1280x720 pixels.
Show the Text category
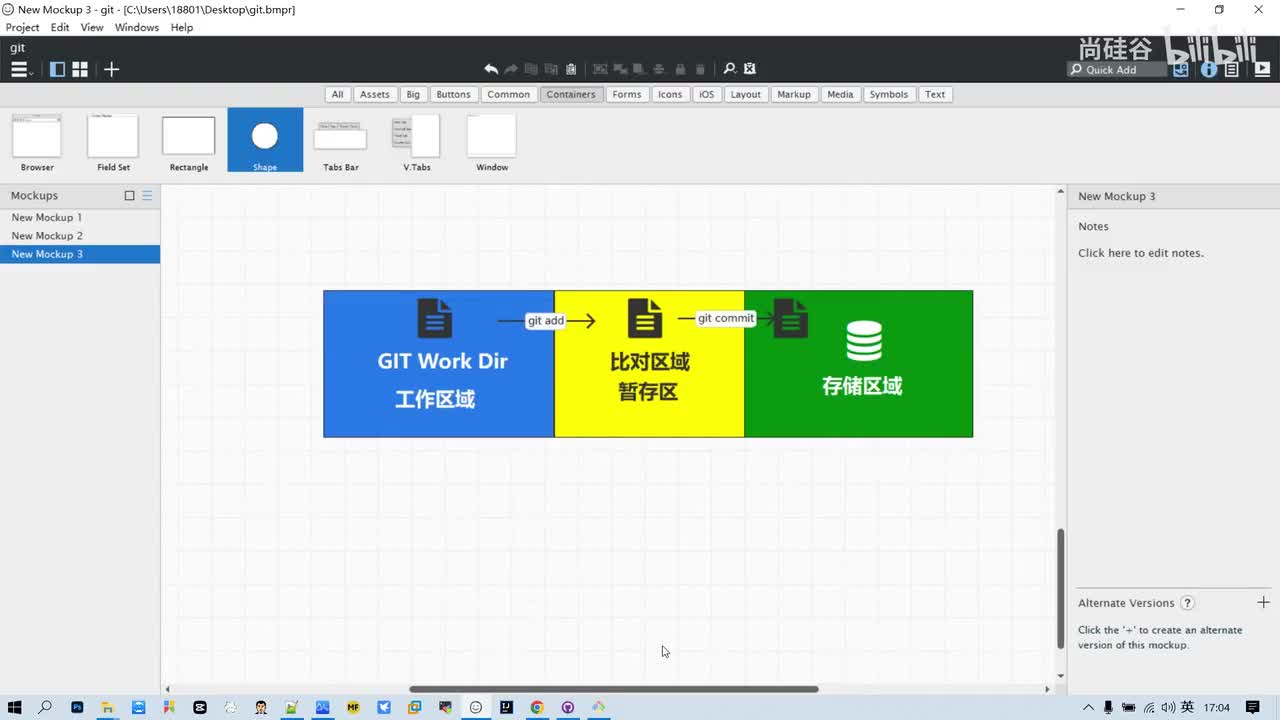[935, 94]
